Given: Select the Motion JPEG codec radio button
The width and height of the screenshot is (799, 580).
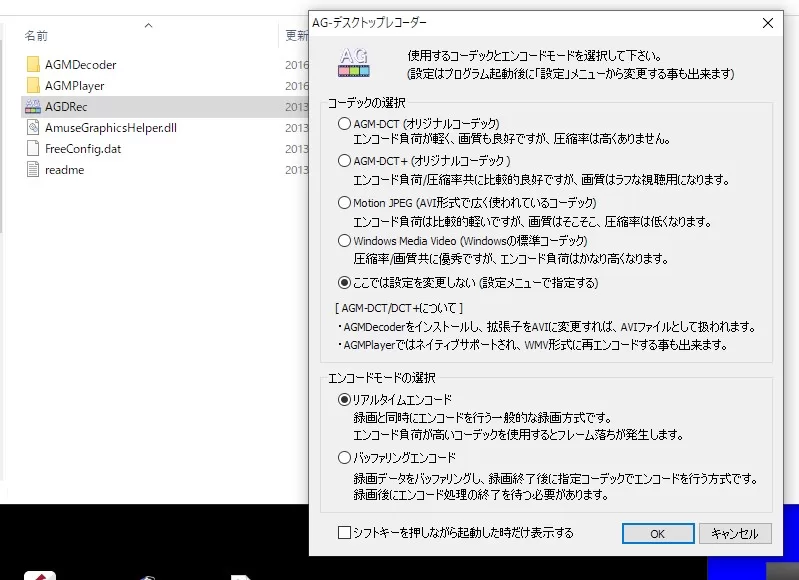Looking at the screenshot, I should click(344, 203).
